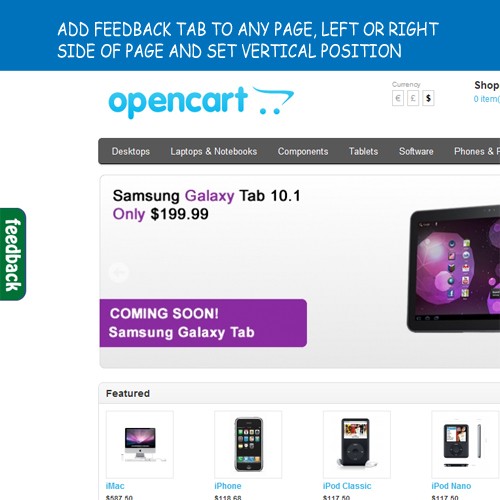Viewport: 500px width, 500px height.
Task: Click the iPhone product image
Action: (x=248, y=444)
